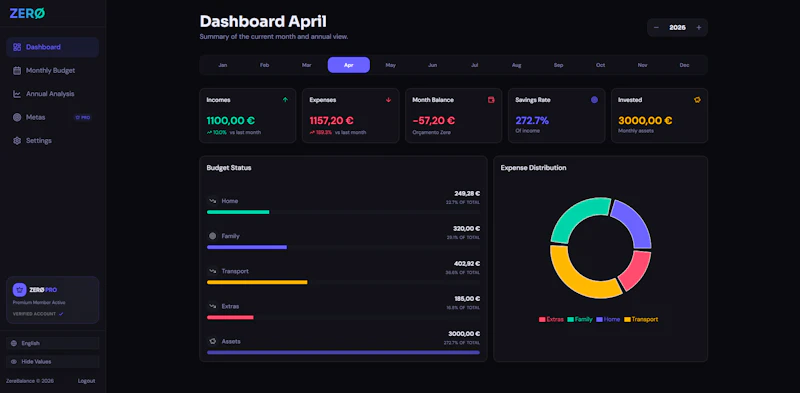800x393 pixels.
Task: Click the purple circle icon on Savings Rate
Action: pyautogui.click(x=594, y=100)
